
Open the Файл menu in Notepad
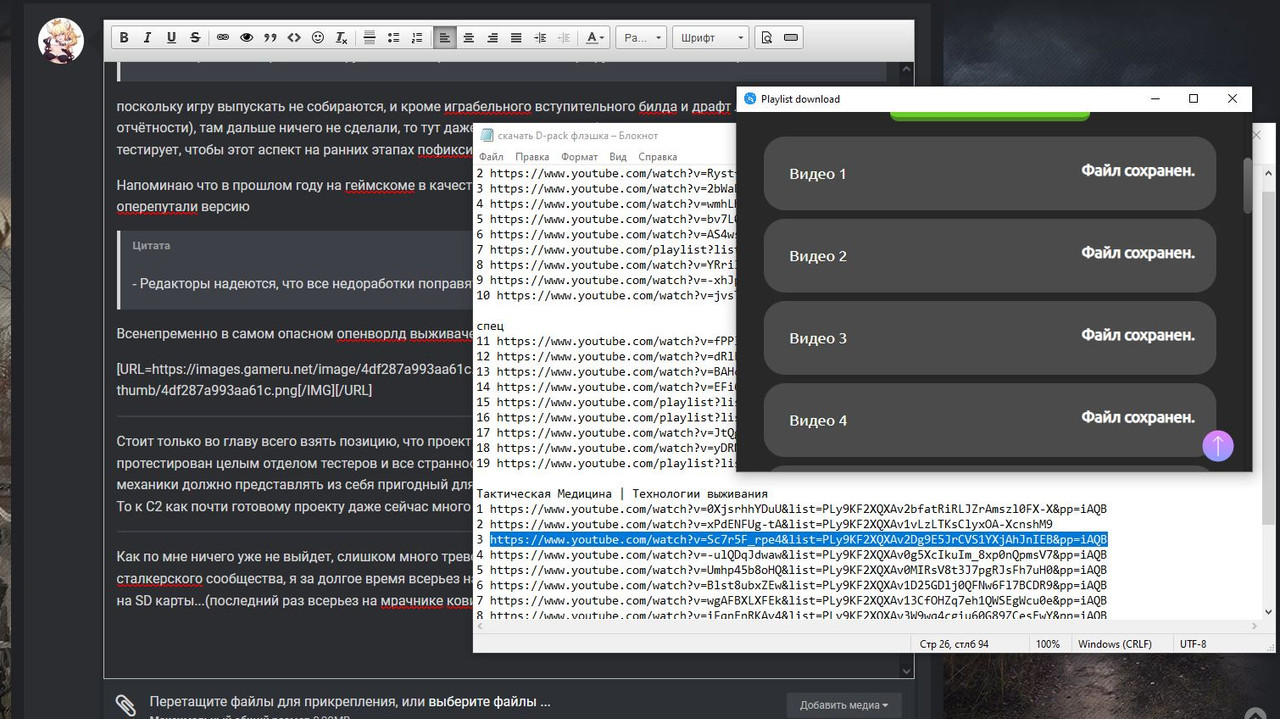pos(491,157)
